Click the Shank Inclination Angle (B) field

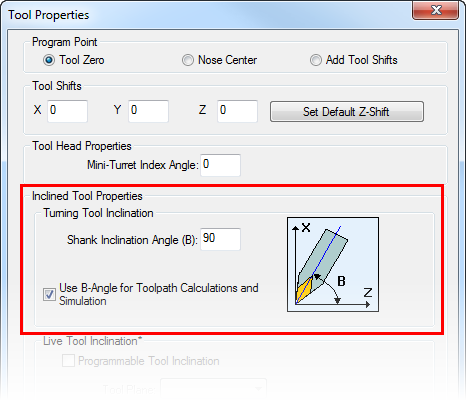point(220,239)
